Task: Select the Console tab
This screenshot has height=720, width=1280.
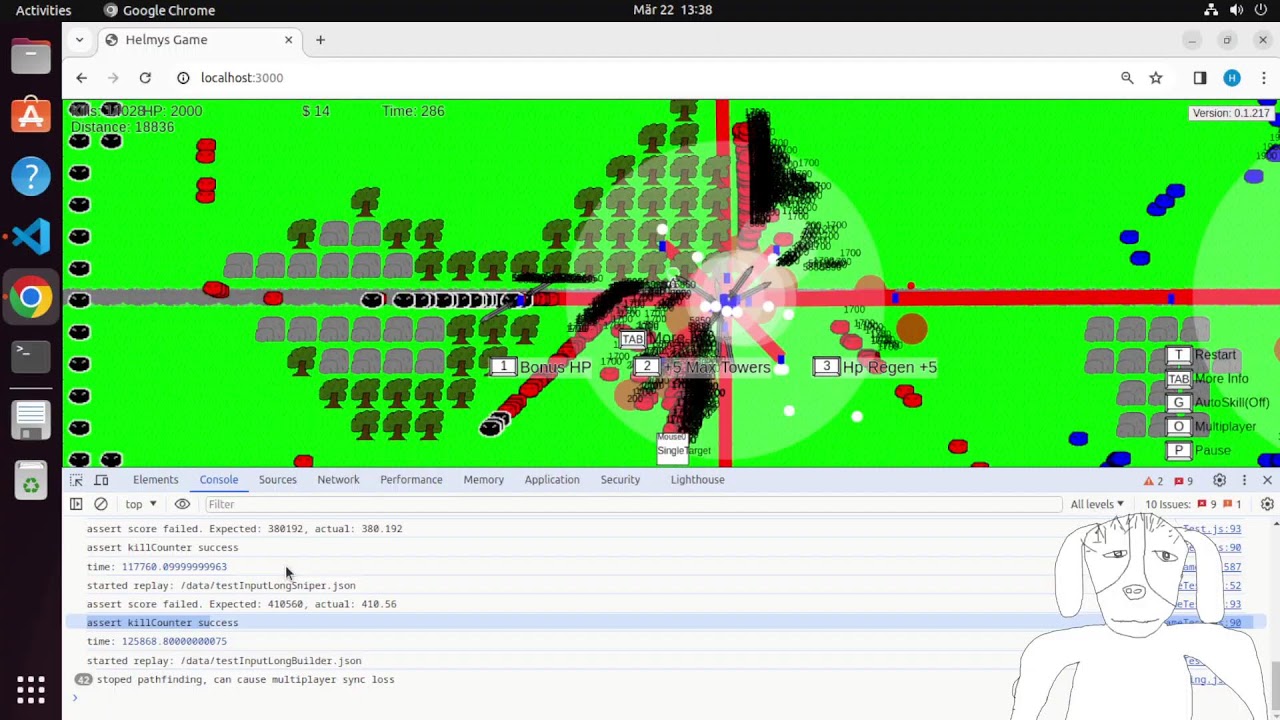Action: (x=218, y=480)
